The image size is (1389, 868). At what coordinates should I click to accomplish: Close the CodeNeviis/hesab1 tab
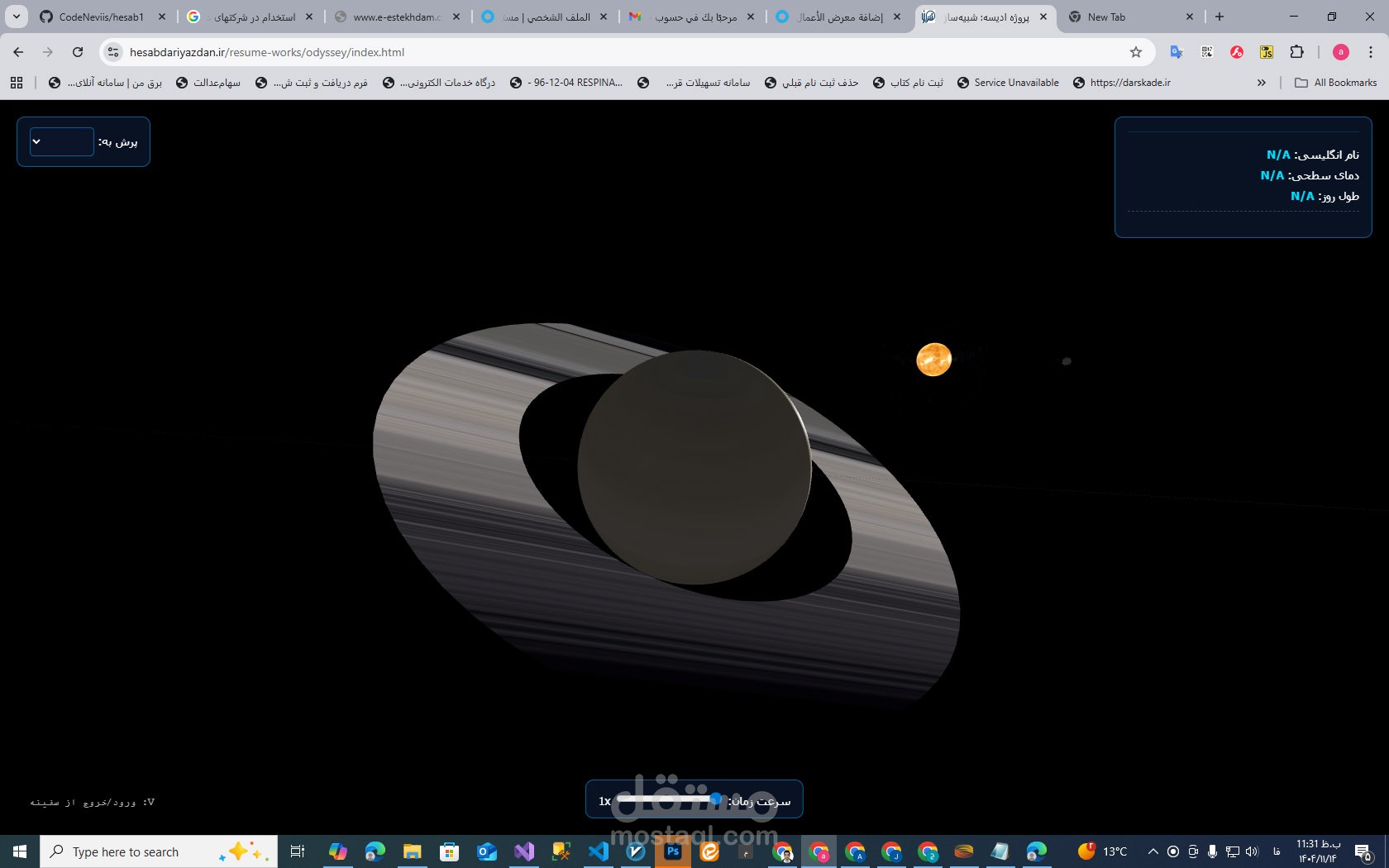(x=162, y=17)
